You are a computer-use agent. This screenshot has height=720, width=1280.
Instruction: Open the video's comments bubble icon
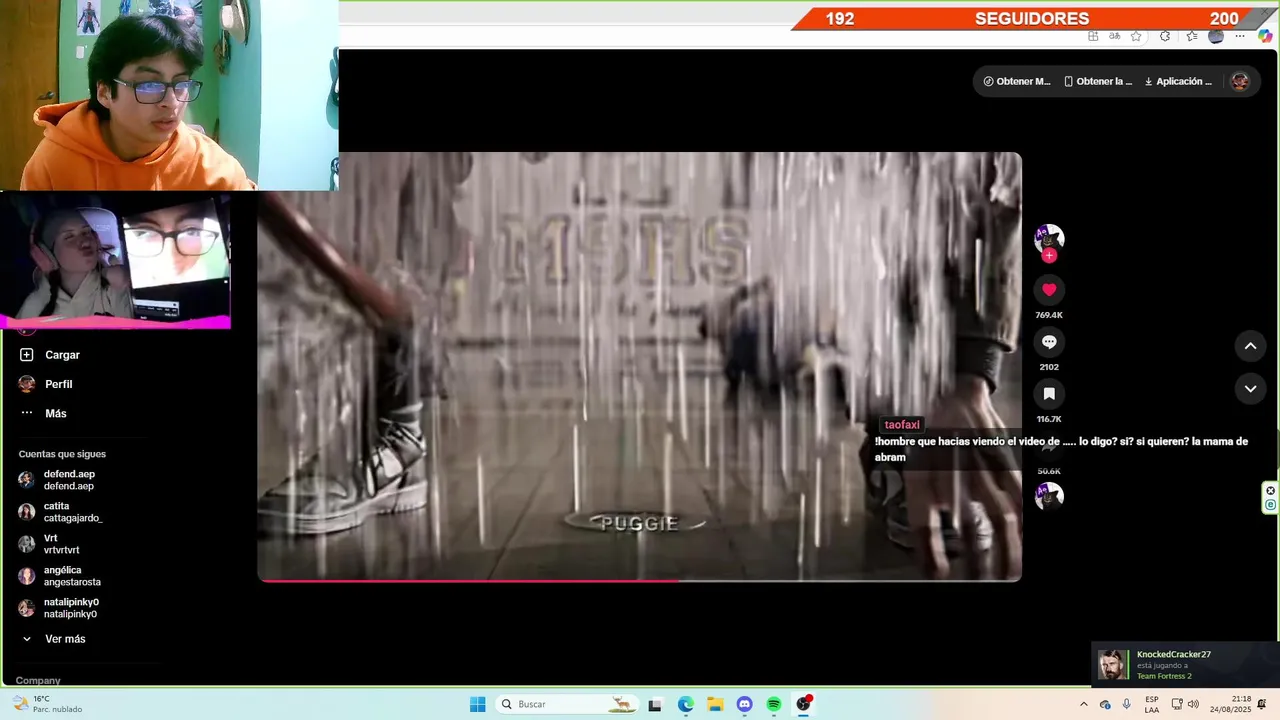click(x=1049, y=342)
